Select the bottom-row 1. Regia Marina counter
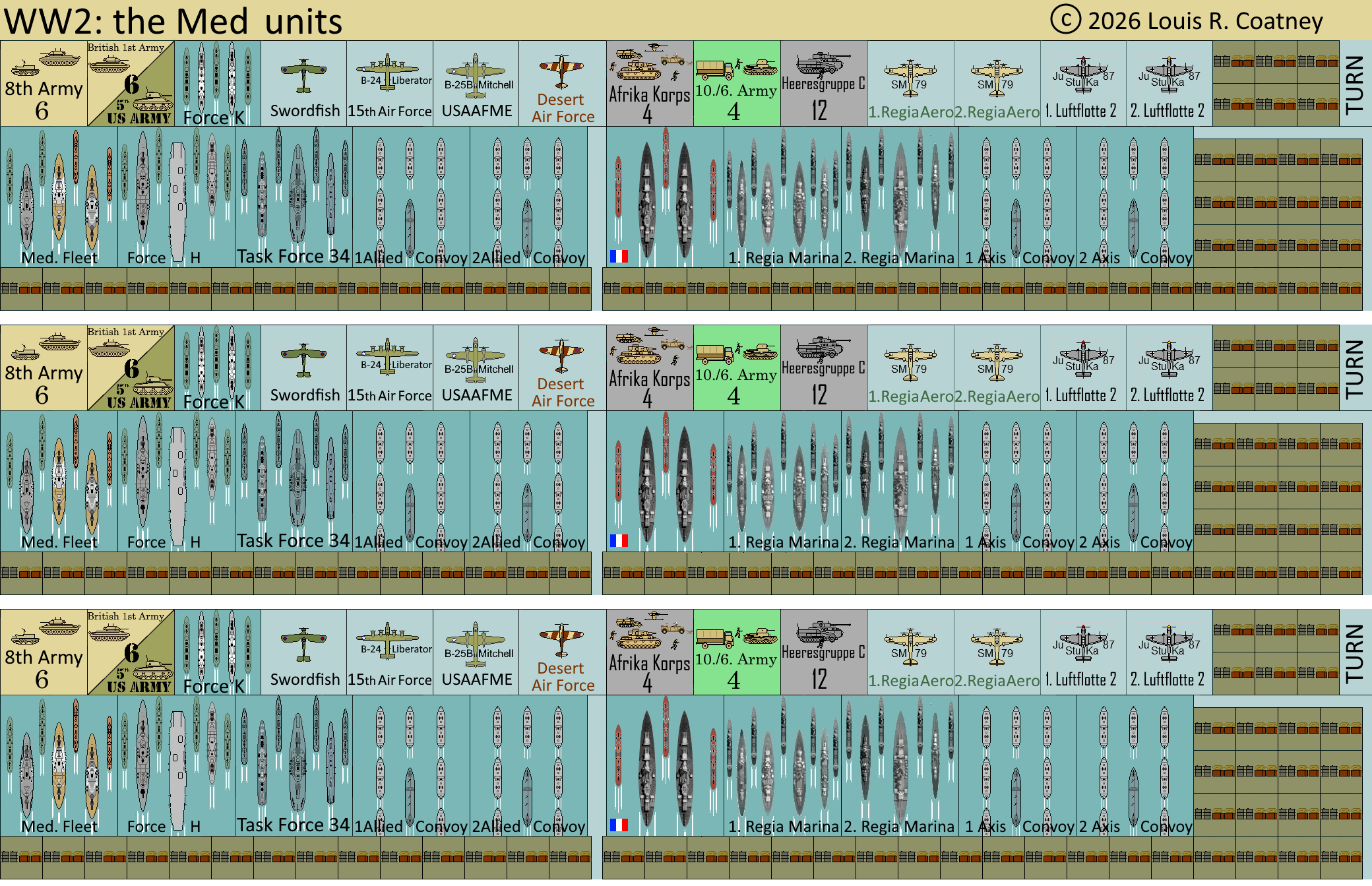Screen dimensions: 1372x886 coord(782,765)
